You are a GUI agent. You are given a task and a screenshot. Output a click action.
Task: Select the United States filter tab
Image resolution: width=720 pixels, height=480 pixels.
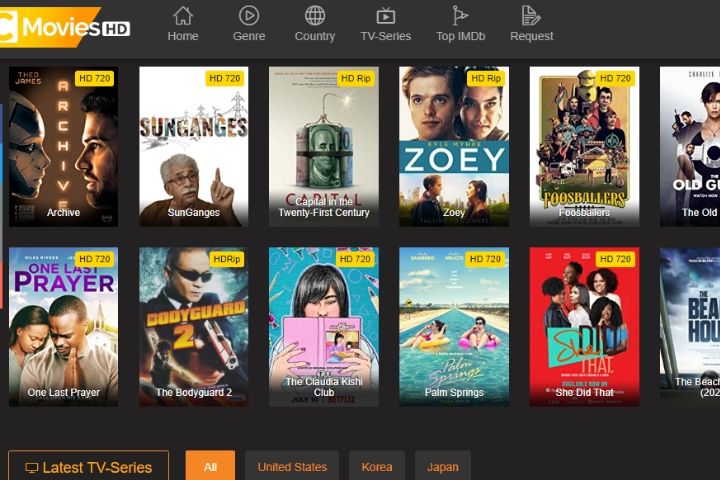coord(292,466)
